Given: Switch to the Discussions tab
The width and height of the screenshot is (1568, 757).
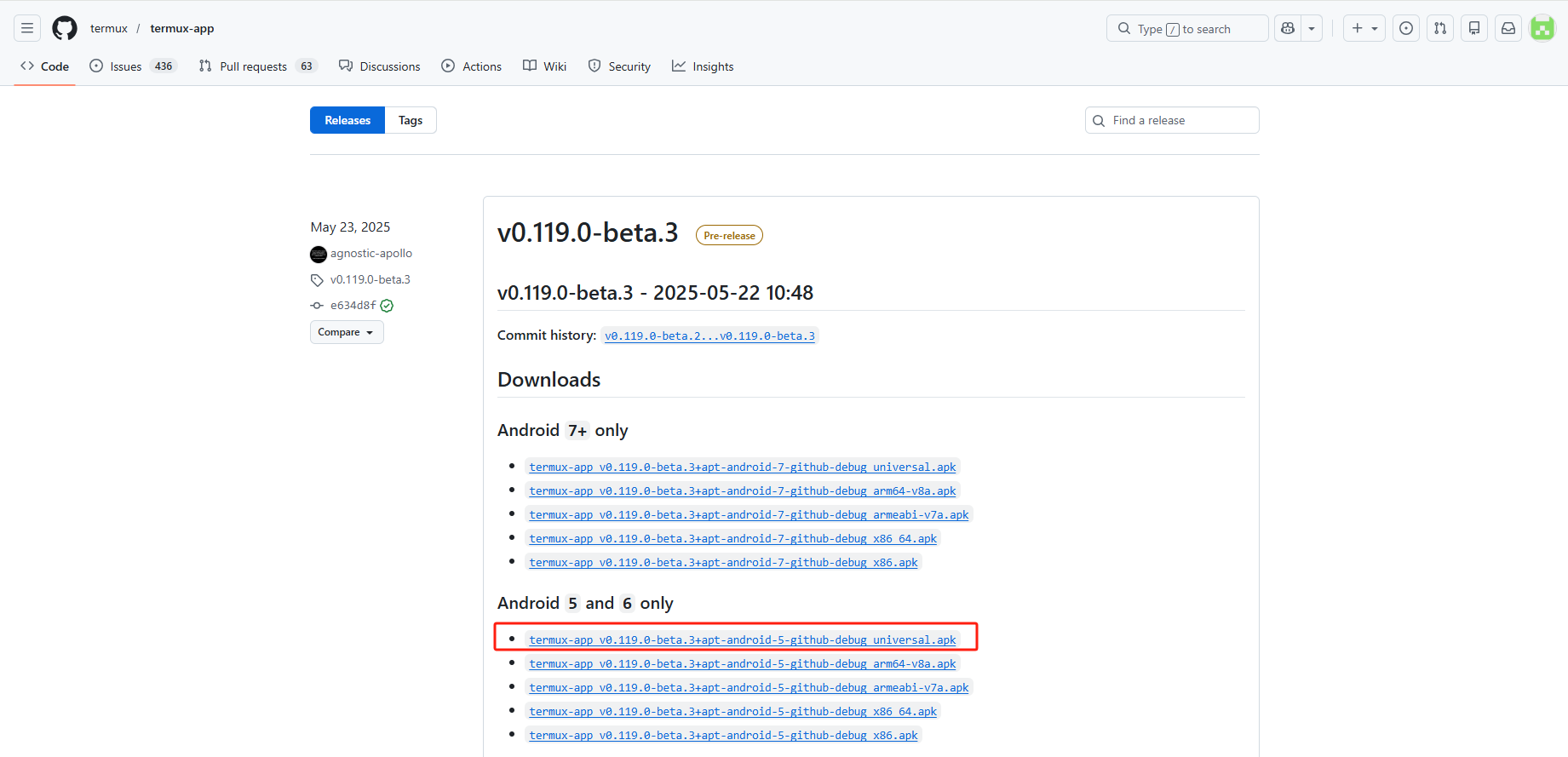Looking at the screenshot, I should tap(380, 66).
